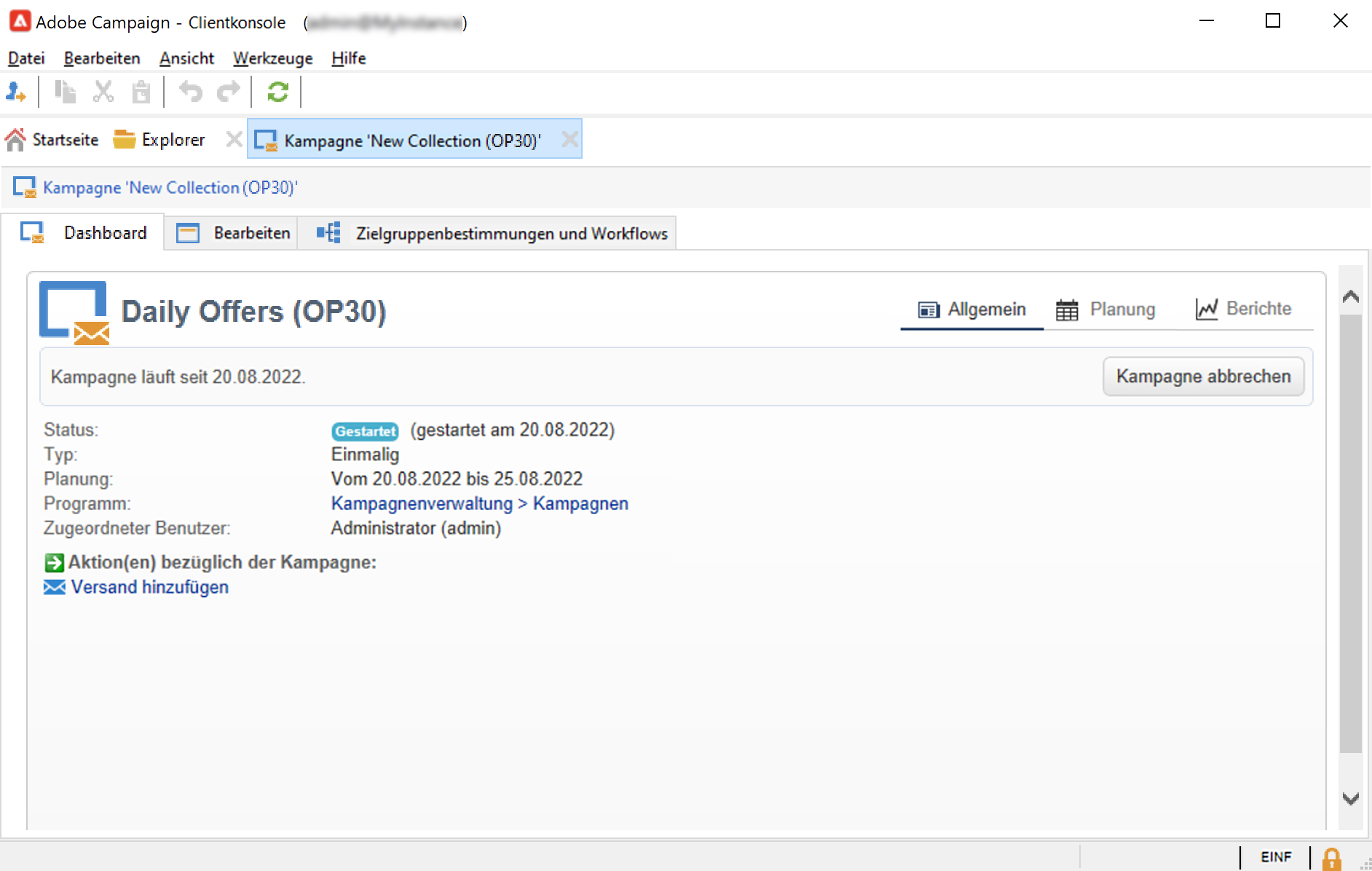Viewport: 1372px width, 871px height.
Task: Click the vertical scrollbar thumb
Action: 1351,533
